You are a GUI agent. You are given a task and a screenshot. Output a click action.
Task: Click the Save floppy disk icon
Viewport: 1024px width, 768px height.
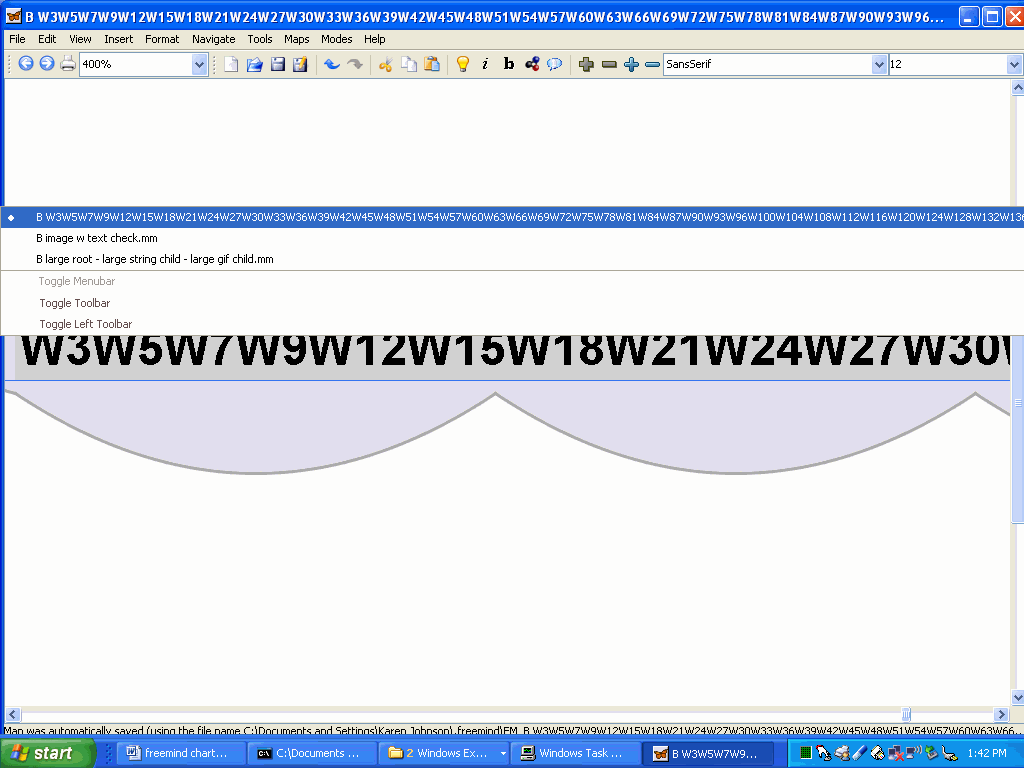277,64
